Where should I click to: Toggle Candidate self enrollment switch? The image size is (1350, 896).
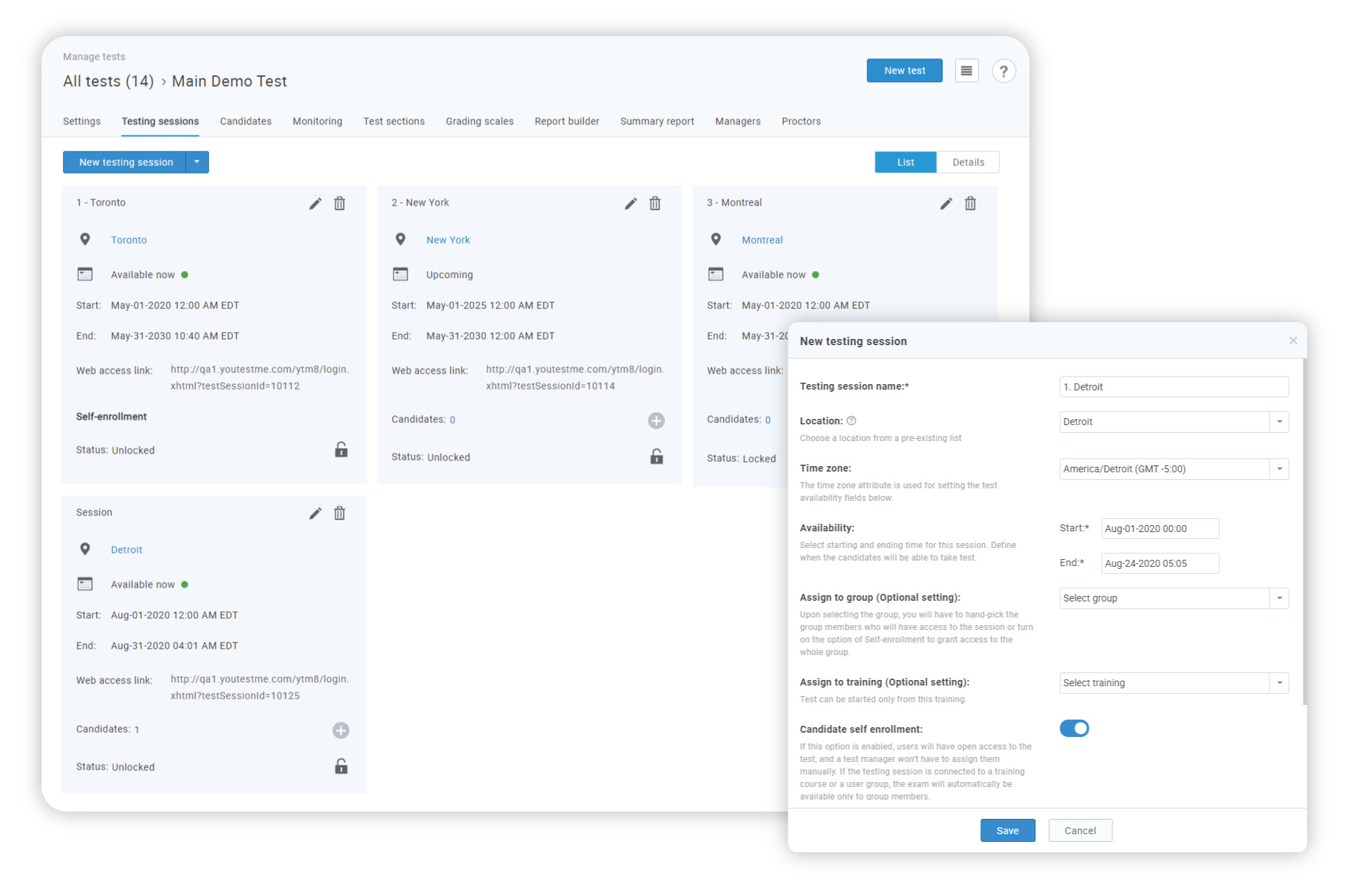coord(1074,728)
